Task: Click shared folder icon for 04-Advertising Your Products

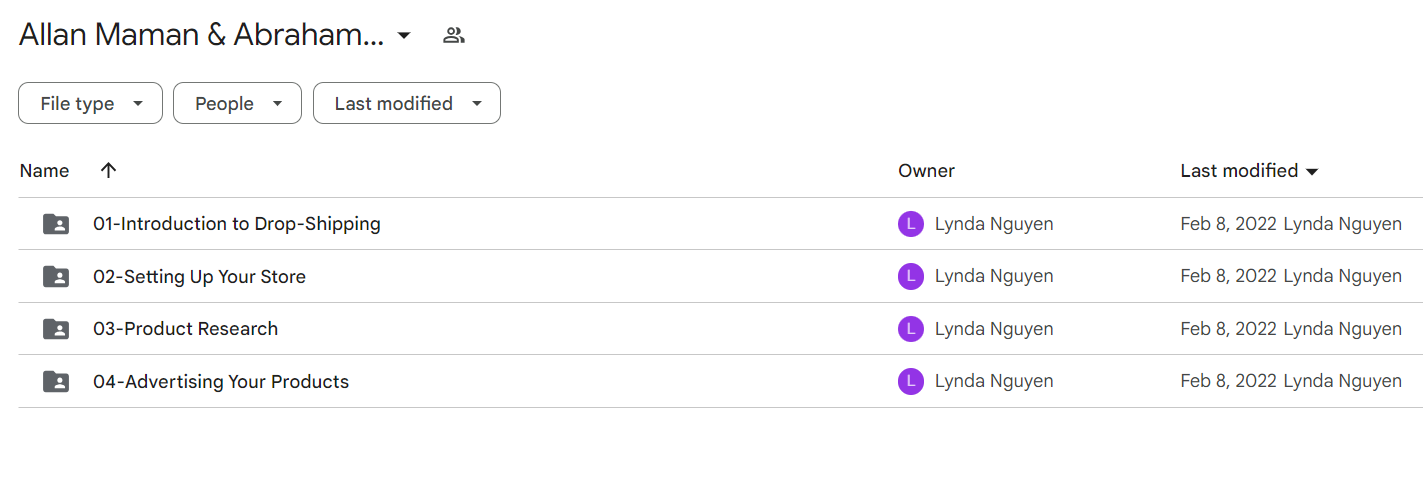Action: click(x=56, y=381)
